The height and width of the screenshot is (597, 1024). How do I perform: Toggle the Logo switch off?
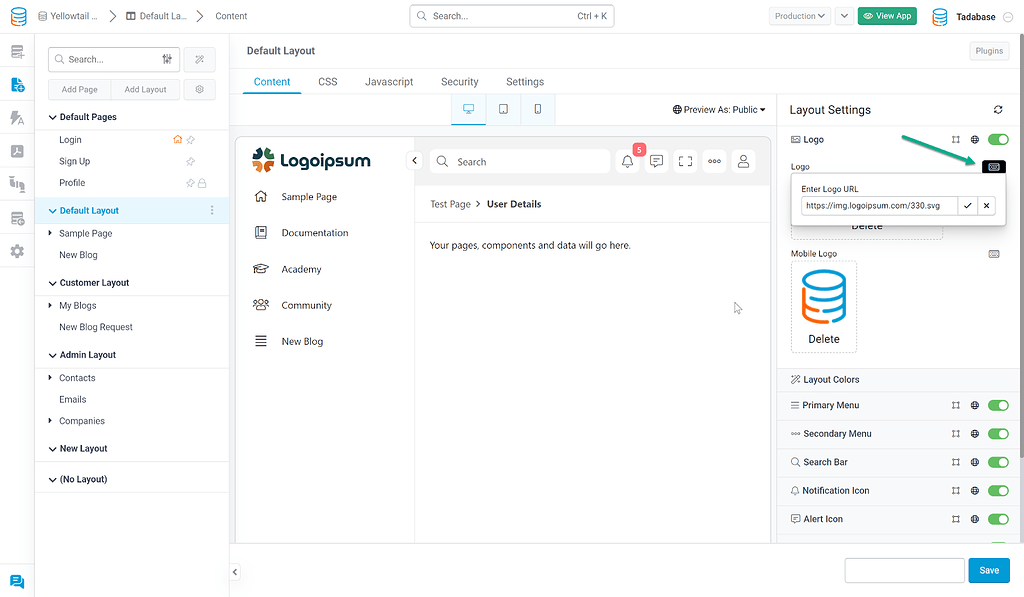click(999, 139)
